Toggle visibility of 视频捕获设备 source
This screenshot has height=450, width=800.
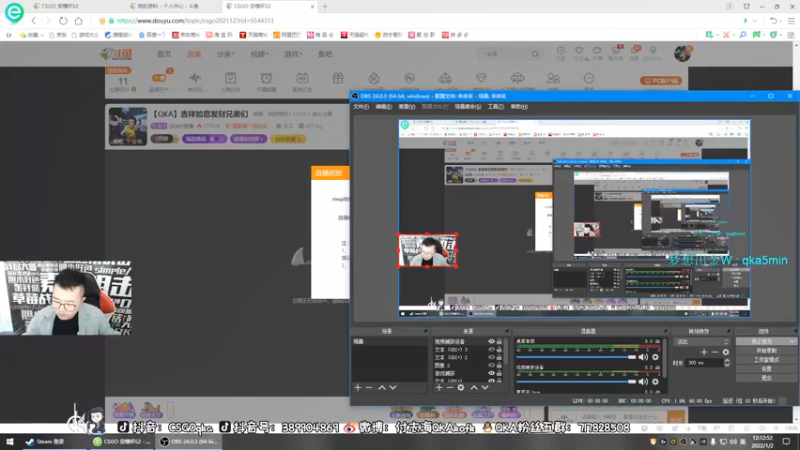(x=491, y=342)
